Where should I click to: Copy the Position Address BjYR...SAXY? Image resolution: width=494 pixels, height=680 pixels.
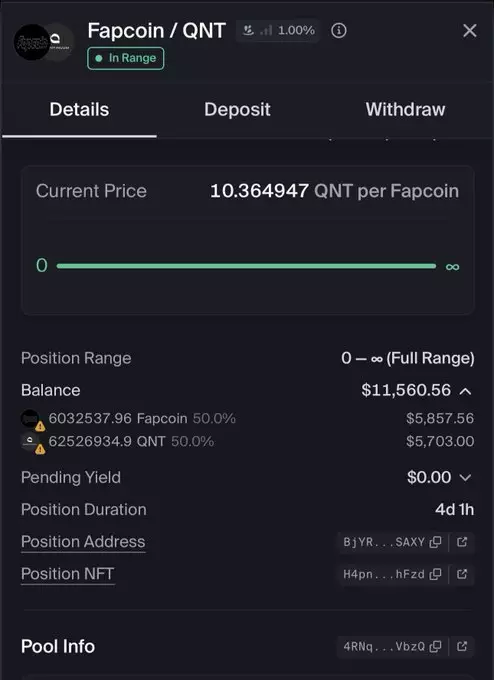click(435, 542)
